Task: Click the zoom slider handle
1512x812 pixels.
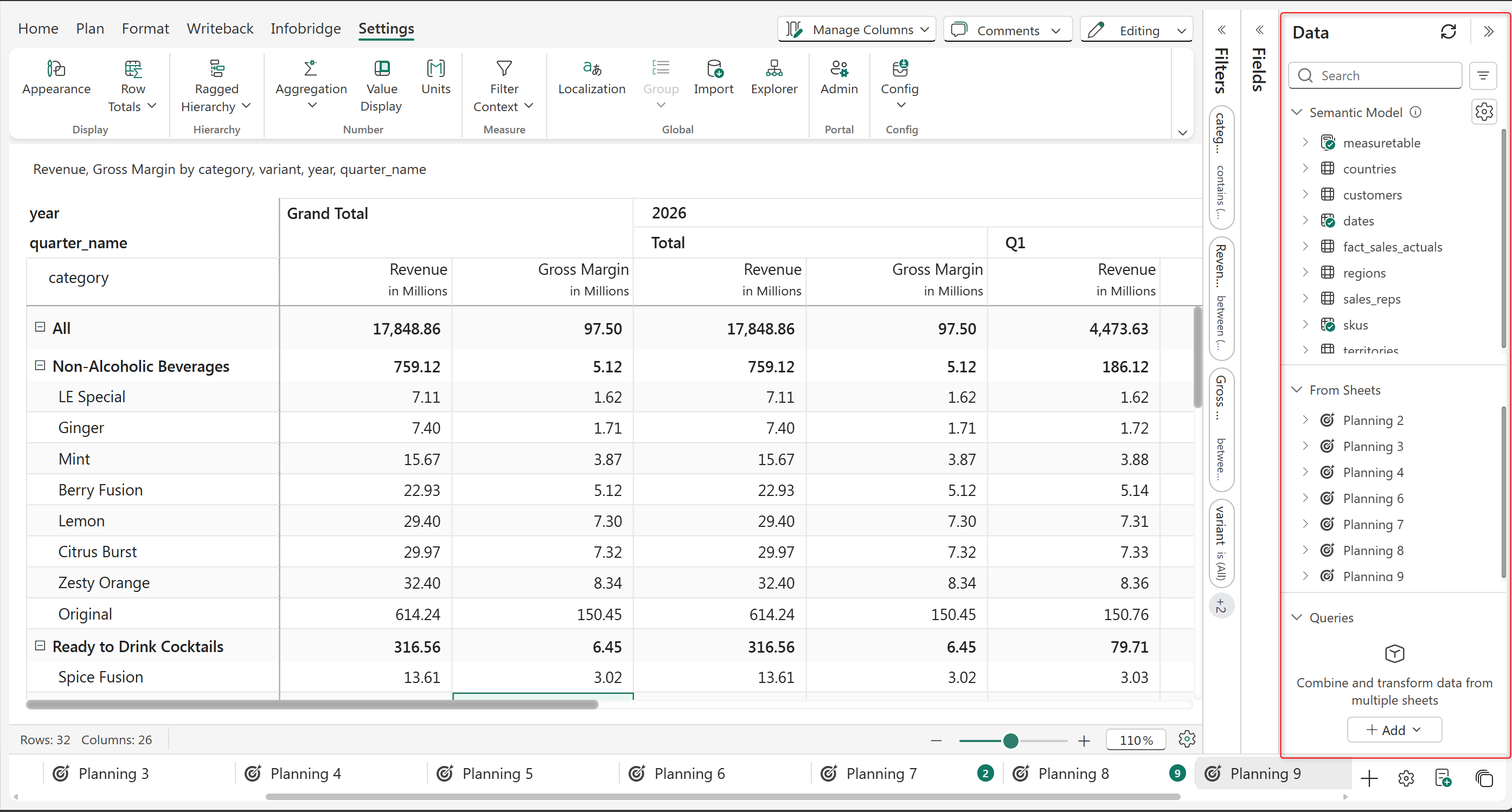Action: pos(1010,740)
